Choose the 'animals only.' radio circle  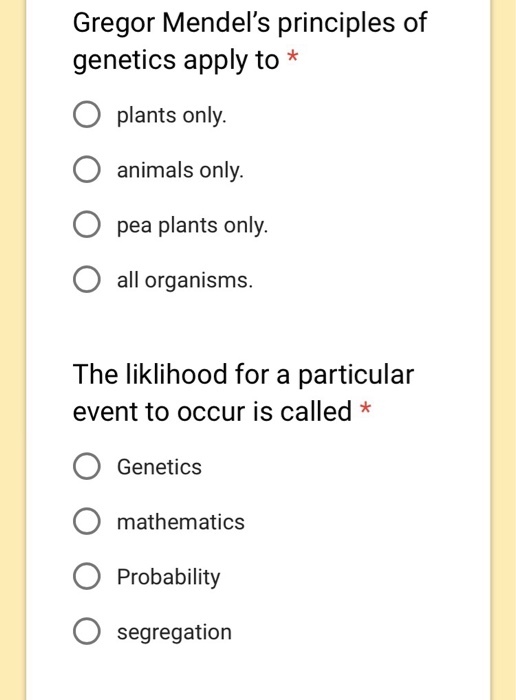tap(87, 169)
